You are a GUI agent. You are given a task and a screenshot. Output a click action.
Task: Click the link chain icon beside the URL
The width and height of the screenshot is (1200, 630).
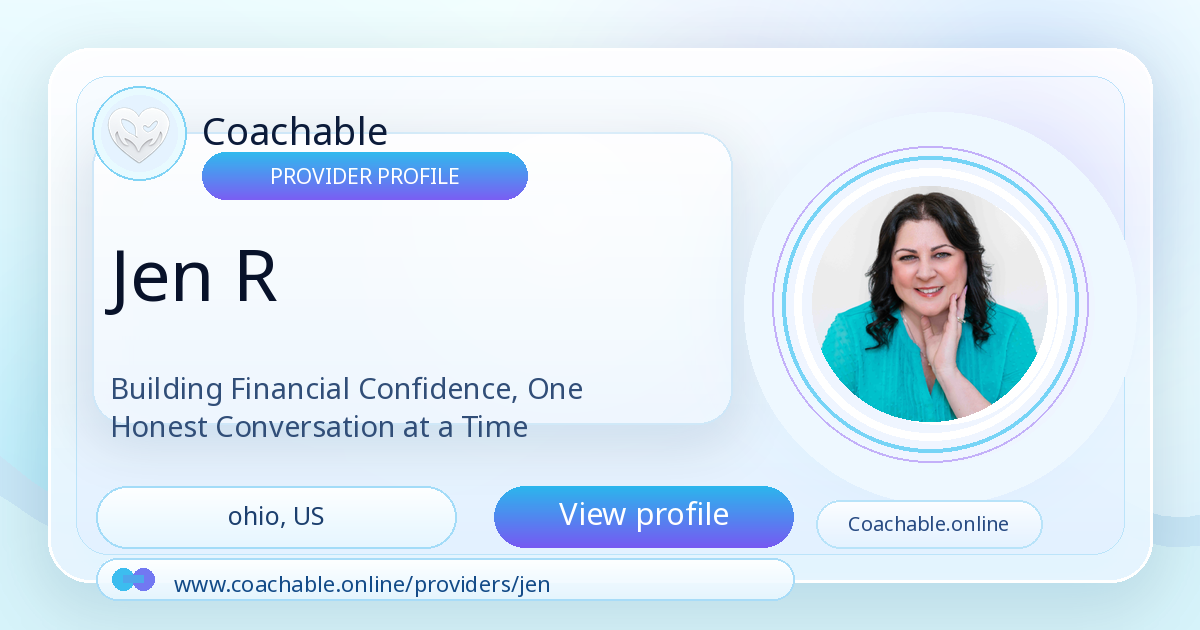point(134,580)
